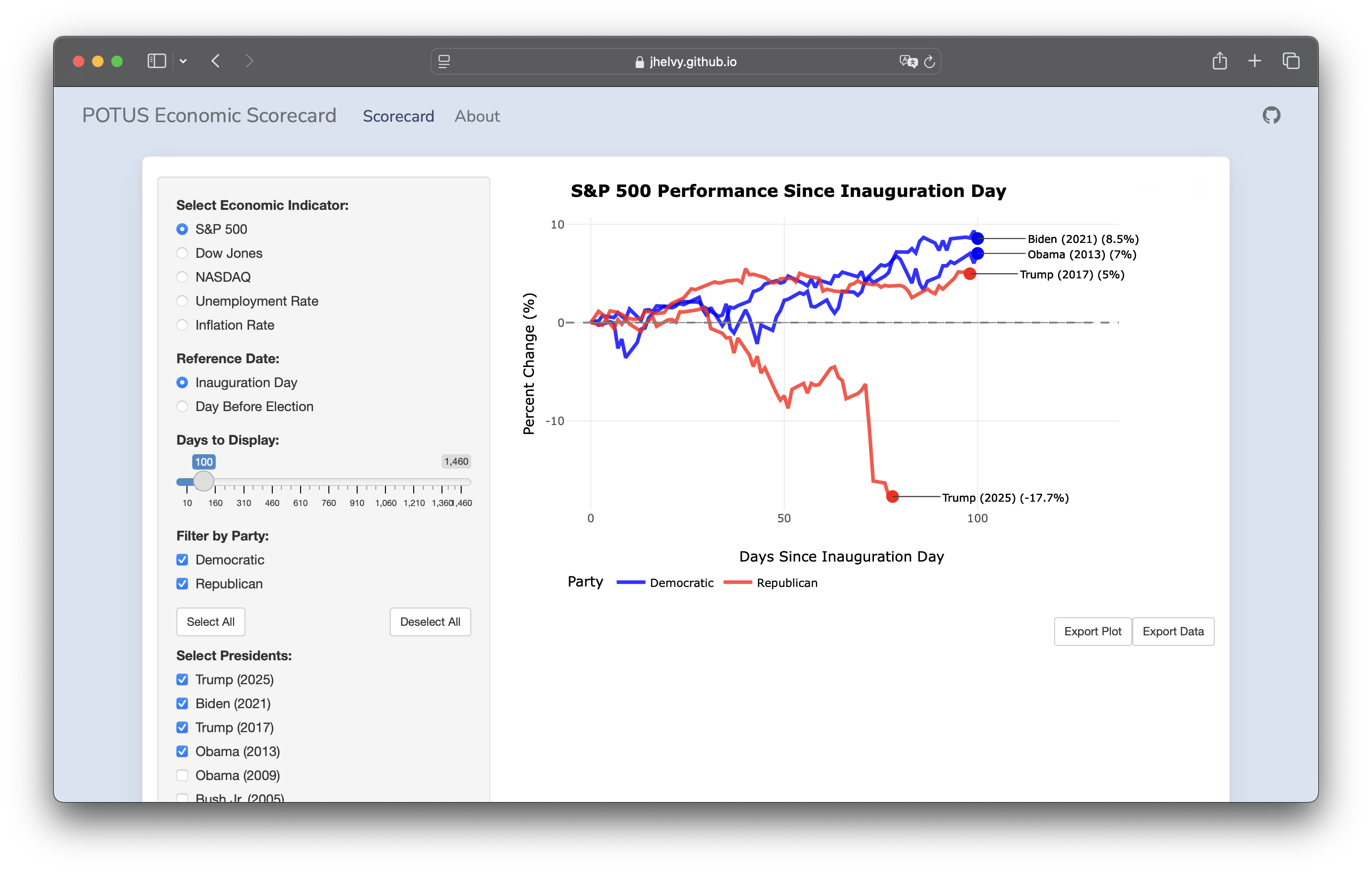
Task: Enable the Obama (2009) checkbox
Action: tap(182, 775)
